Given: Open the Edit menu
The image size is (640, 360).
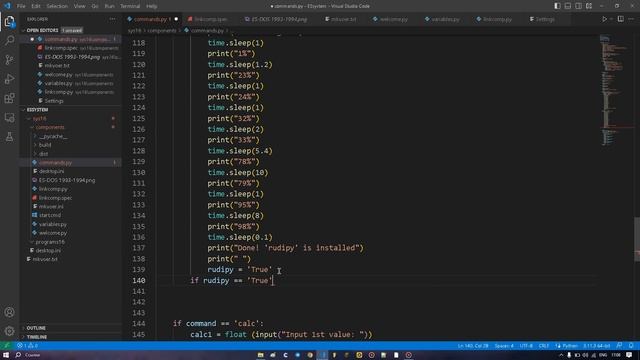Looking at the screenshot, I should coord(36,6).
